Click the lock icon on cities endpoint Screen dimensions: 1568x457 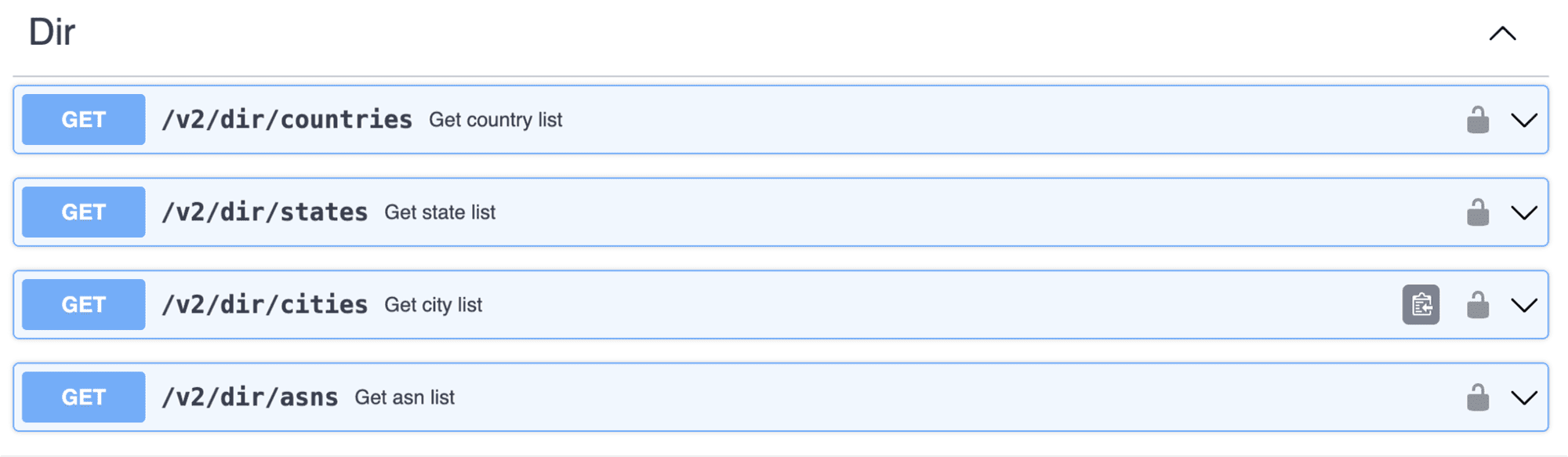1478,305
